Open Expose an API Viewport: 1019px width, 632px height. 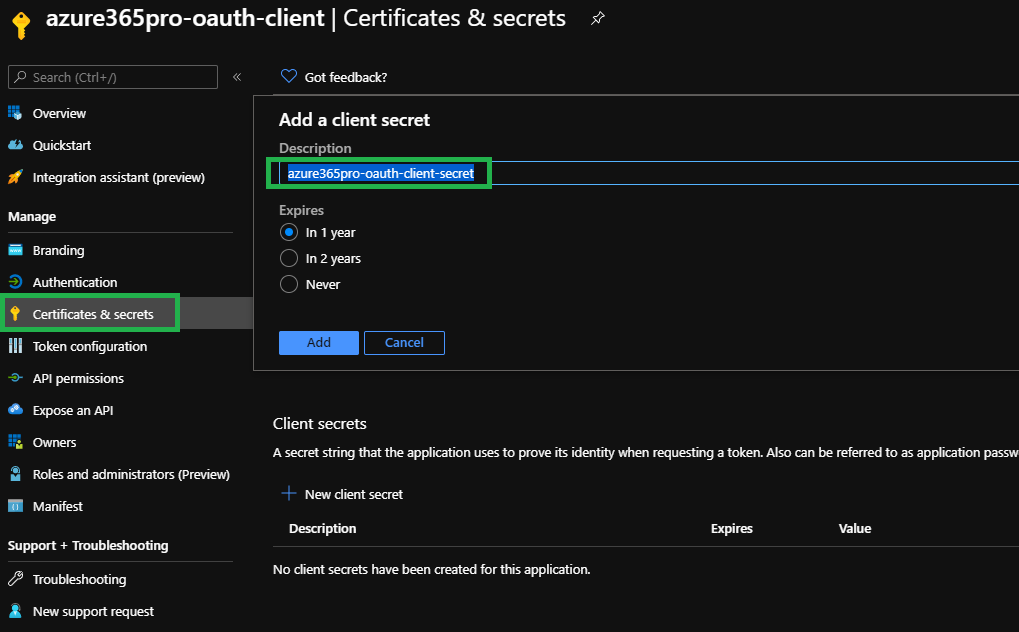[x=73, y=410]
